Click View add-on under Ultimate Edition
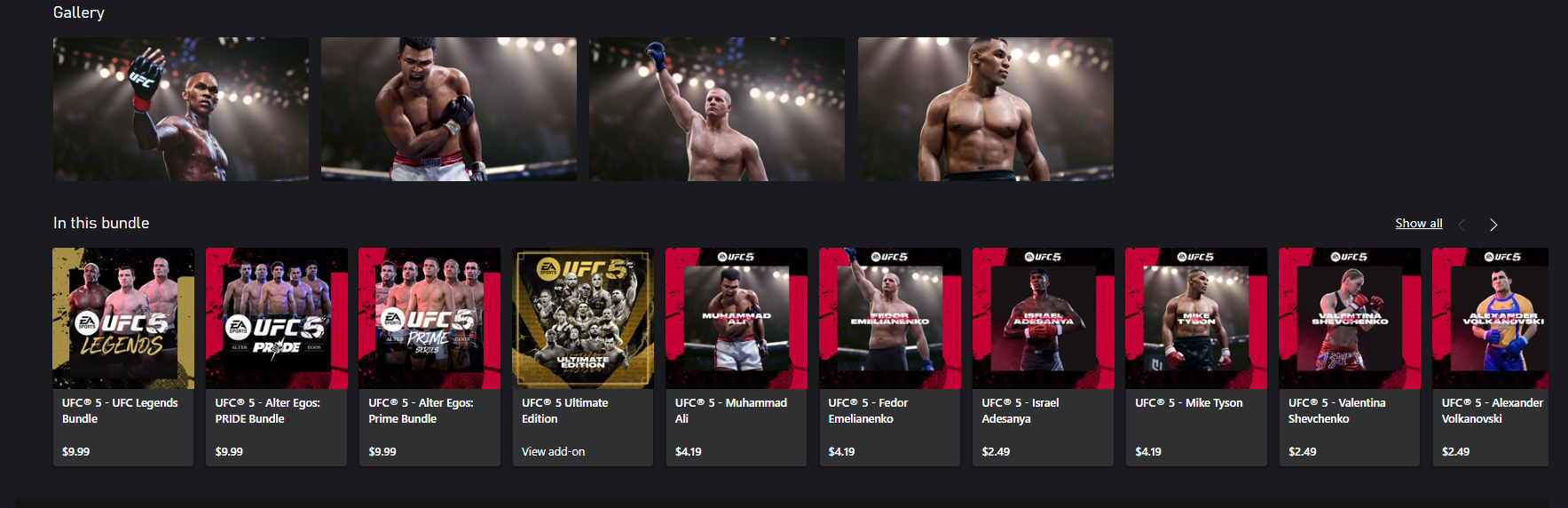This screenshot has width=1568, height=508. (x=553, y=451)
